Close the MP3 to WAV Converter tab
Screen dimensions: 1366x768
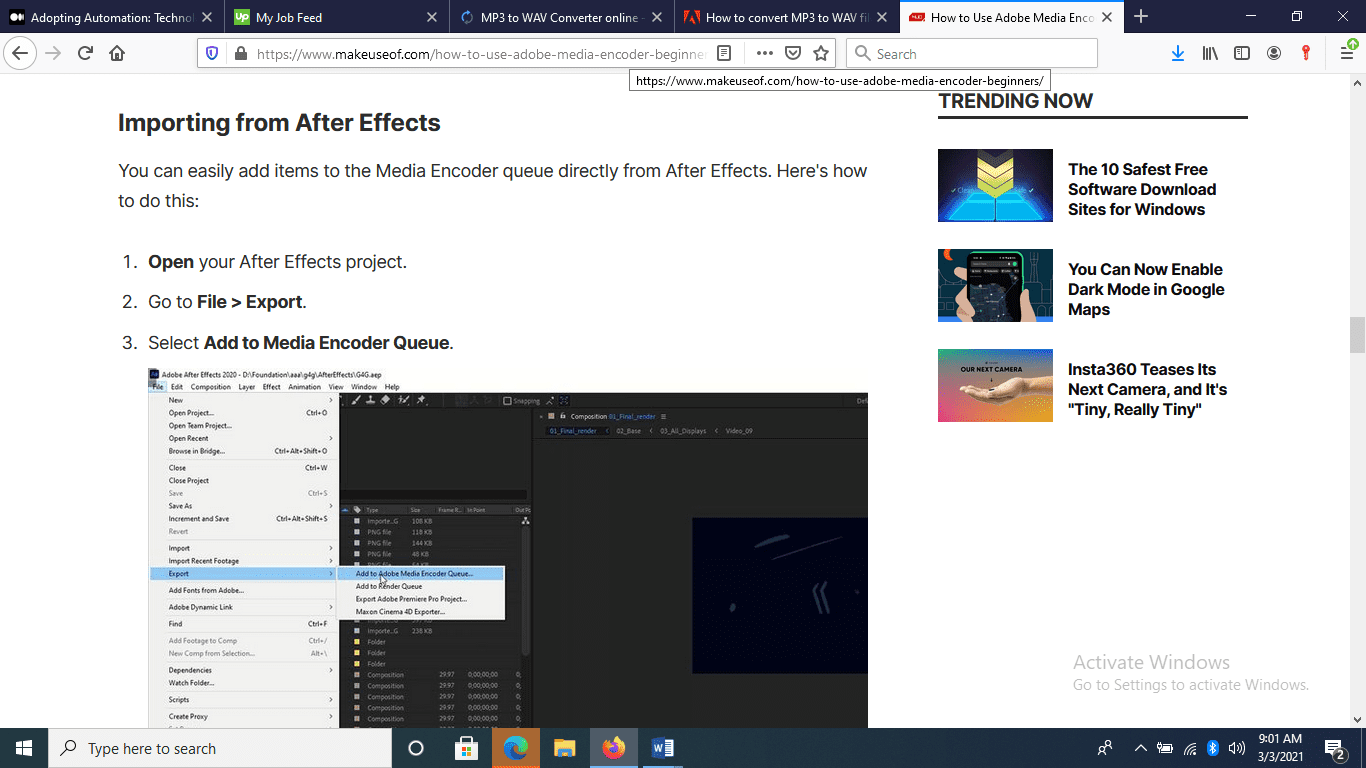(x=656, y=17)
